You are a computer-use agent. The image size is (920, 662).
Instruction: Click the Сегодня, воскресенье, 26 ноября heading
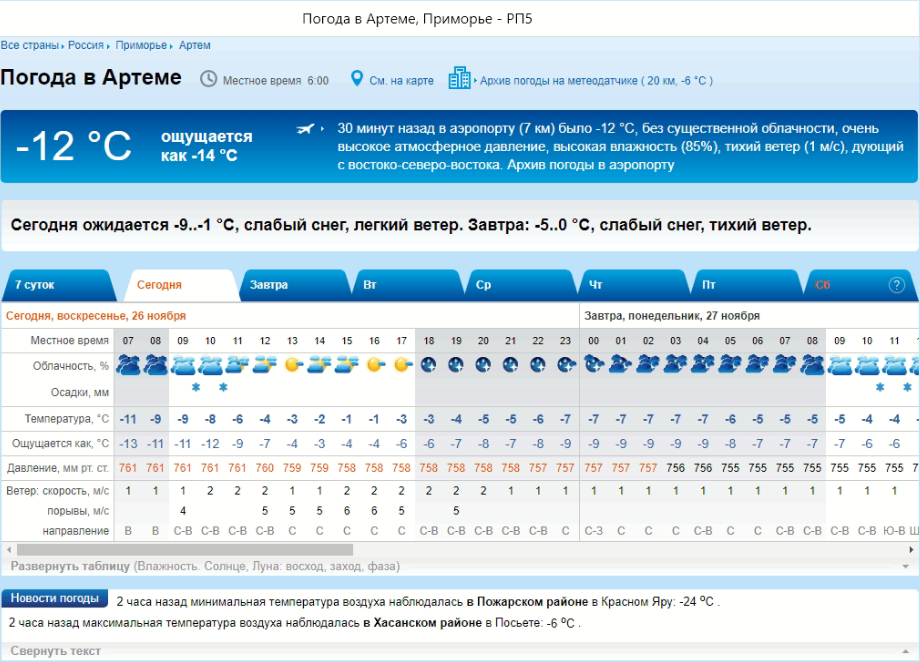tap(96, 316)
